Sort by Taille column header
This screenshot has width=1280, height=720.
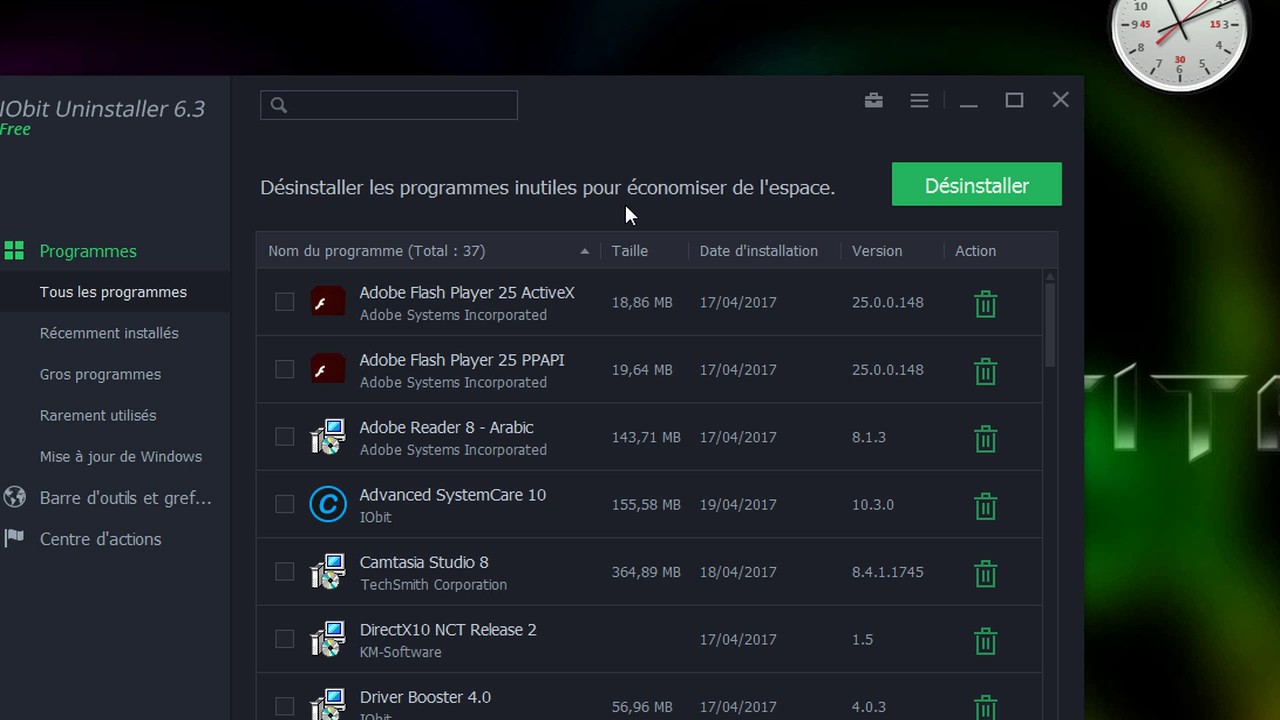(630, 251)
